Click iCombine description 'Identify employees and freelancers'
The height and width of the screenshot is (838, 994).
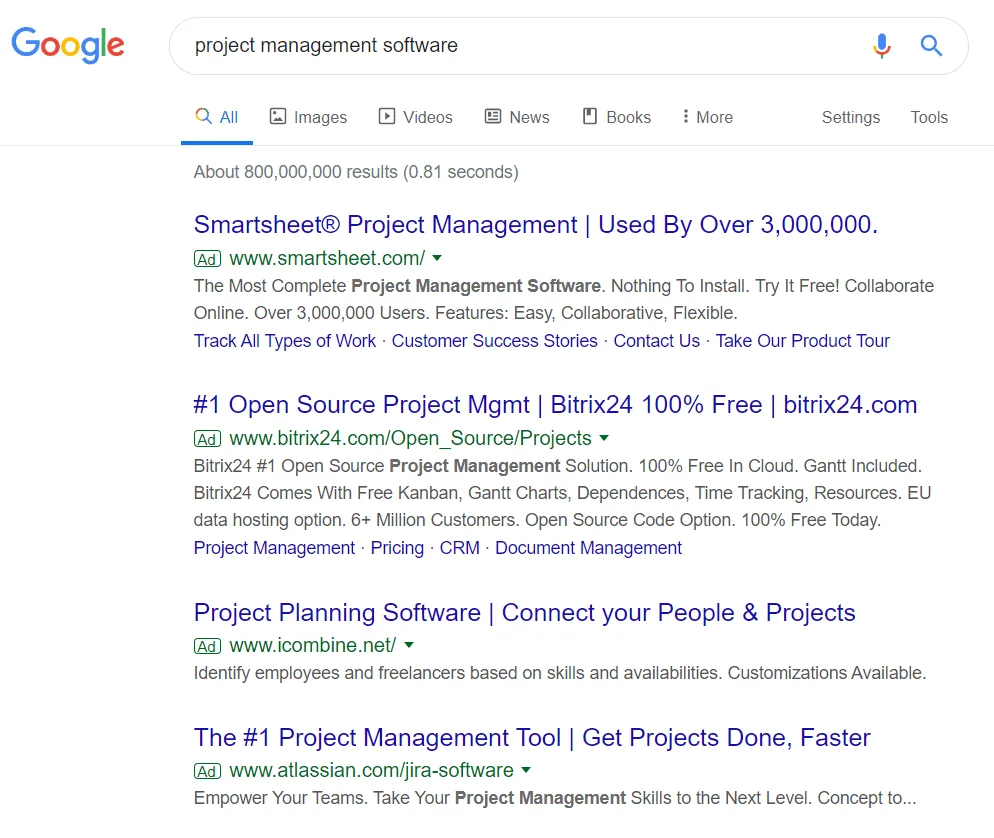click(560, 673)
